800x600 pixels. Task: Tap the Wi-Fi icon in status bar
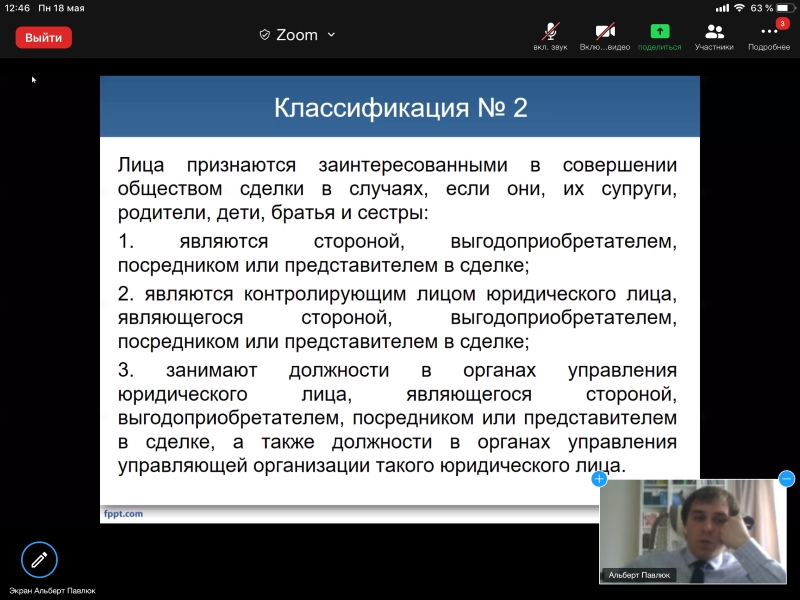tap(739, 8)
